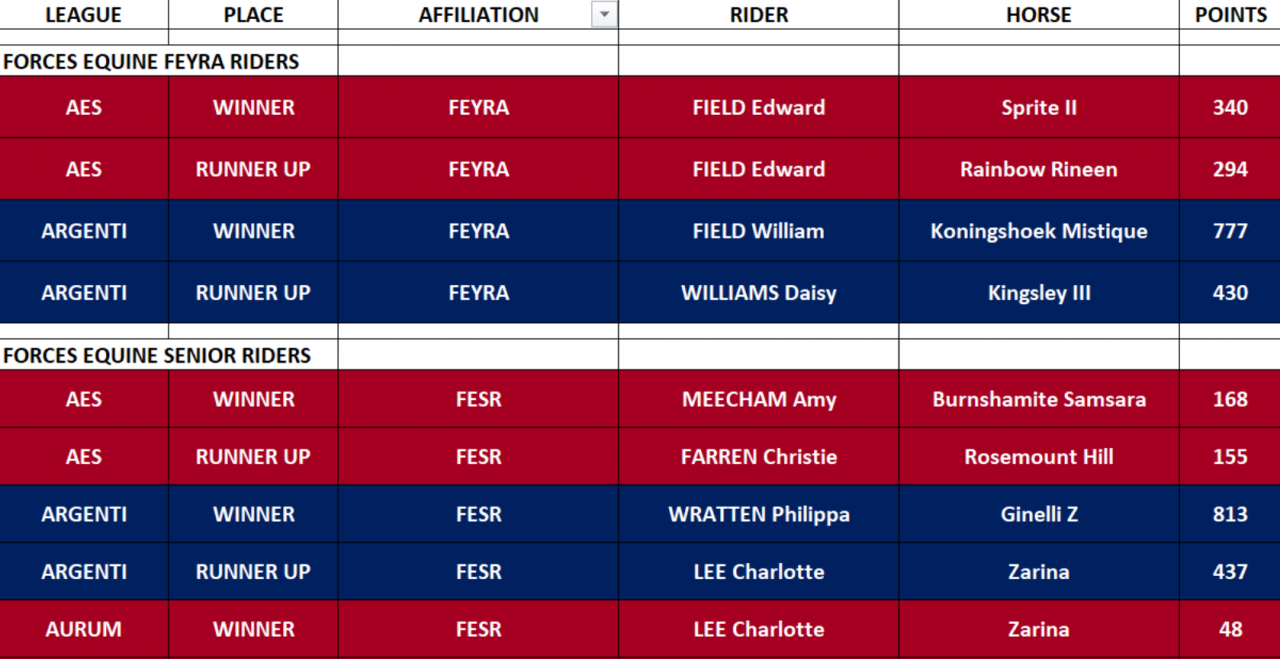The image size is (1280, 659).
Task: Select the points cell showing 813
Action: click(x=1230, y=514)
